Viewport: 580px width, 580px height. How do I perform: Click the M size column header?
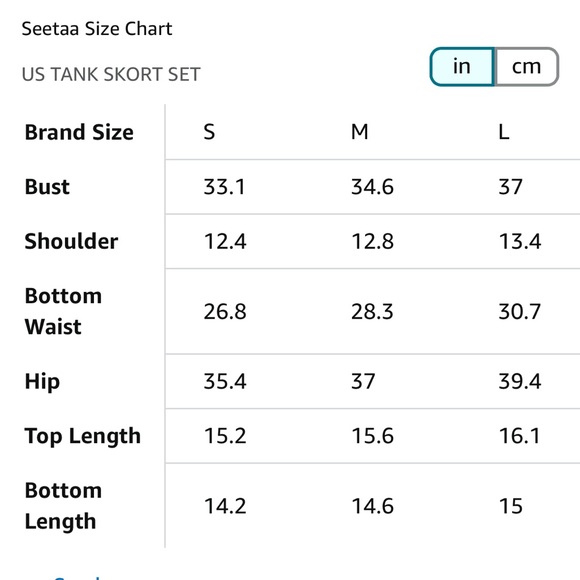[360, 132]
